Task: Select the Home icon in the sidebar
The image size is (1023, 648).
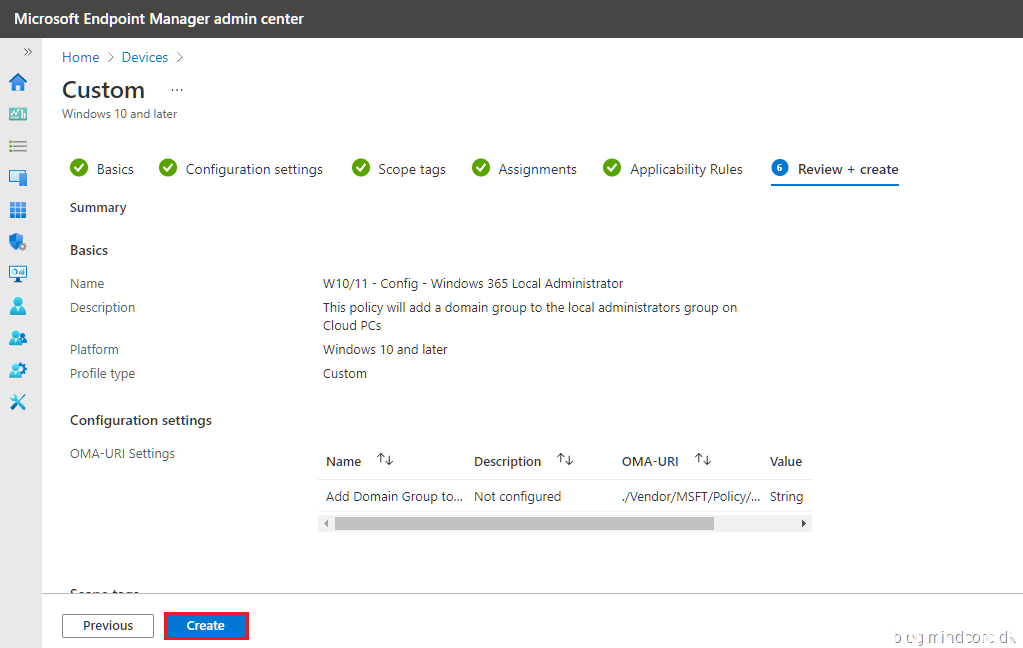Action: pos(18,83)
